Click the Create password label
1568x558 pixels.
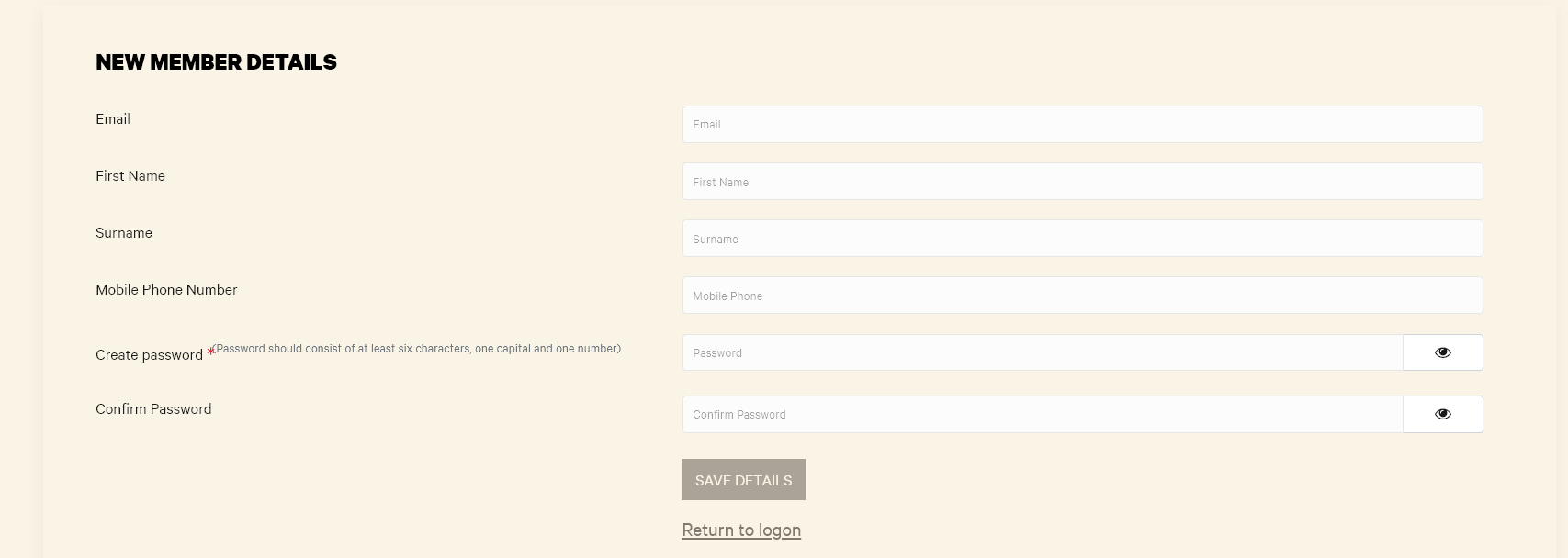coord(149,355)
